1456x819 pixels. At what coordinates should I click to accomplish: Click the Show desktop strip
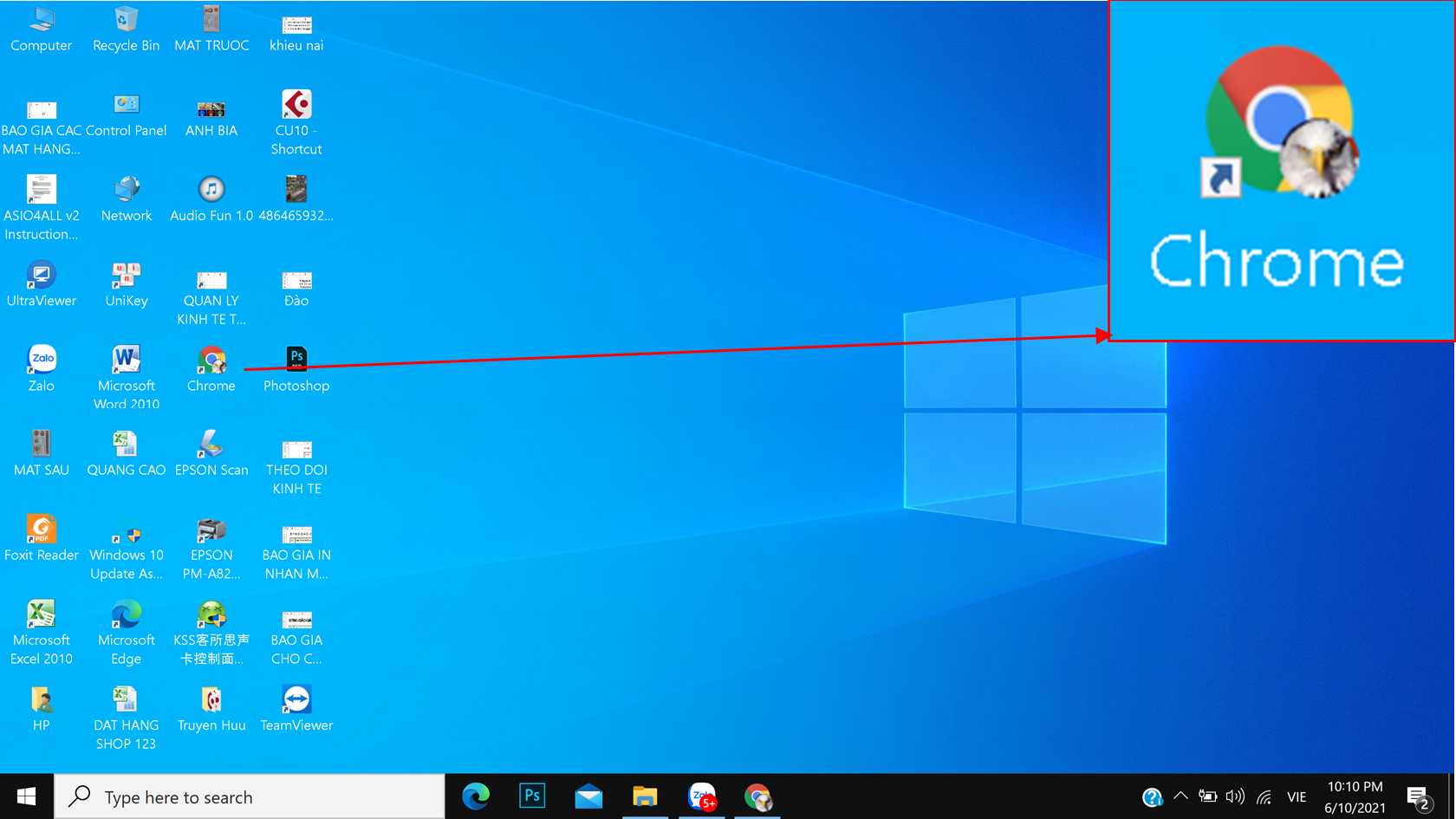pyautogui.click(x=1453, y=796)
